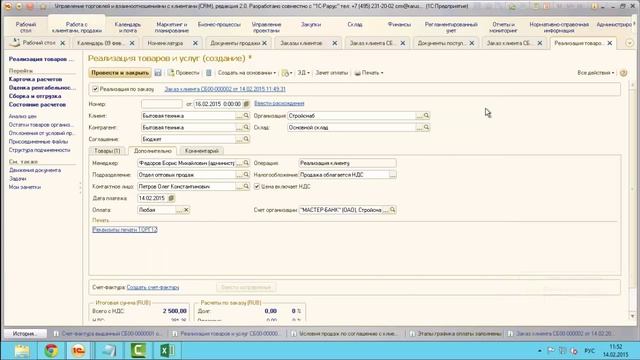
Task: Click the Ввести расхождения link
Action: coord(279,104)
